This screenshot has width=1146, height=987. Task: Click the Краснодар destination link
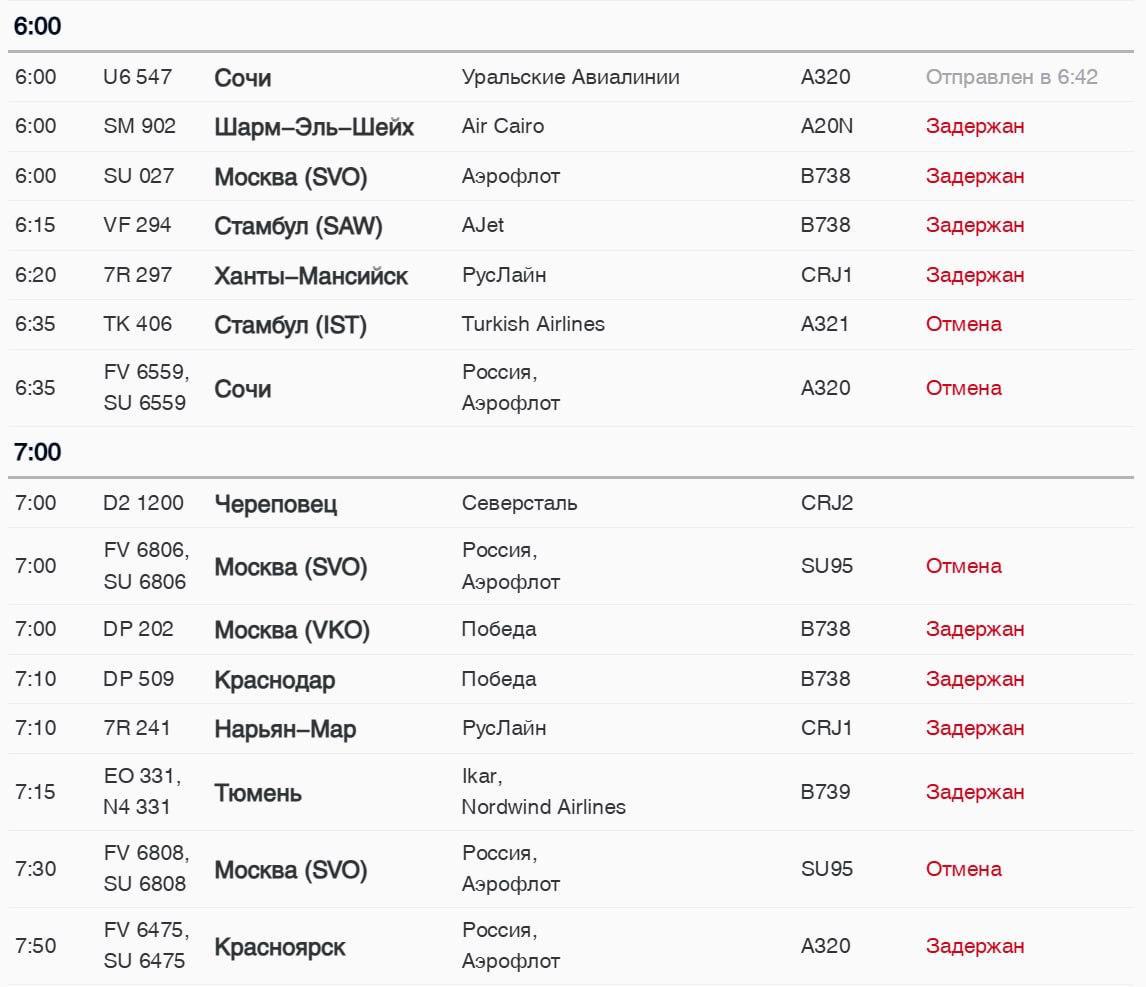275,680
